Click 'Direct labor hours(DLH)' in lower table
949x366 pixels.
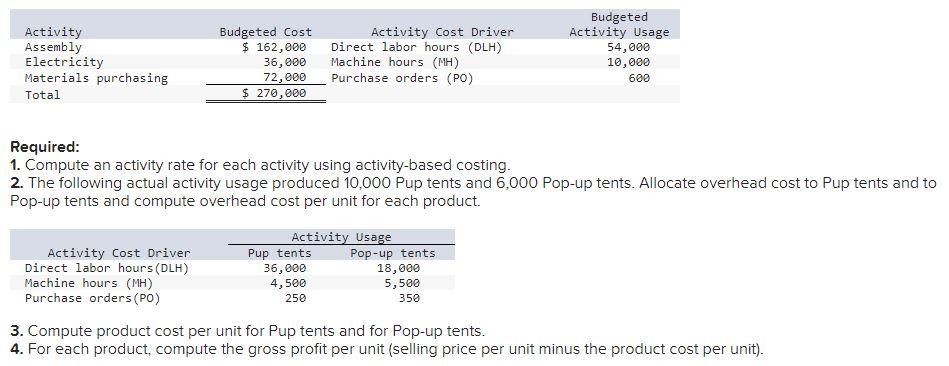[107, 268]
